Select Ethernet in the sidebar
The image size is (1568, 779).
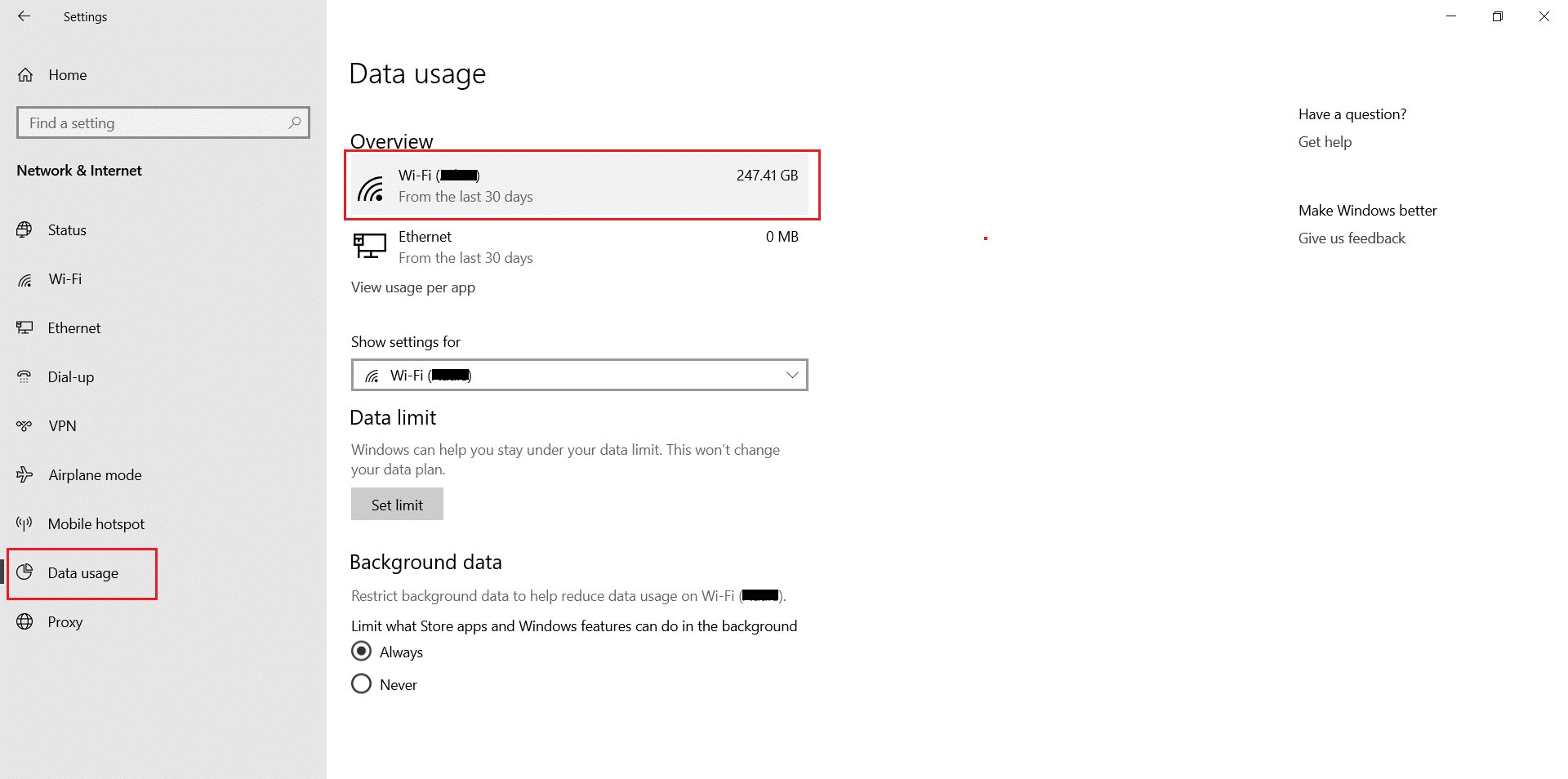click(x=73, y=327)
